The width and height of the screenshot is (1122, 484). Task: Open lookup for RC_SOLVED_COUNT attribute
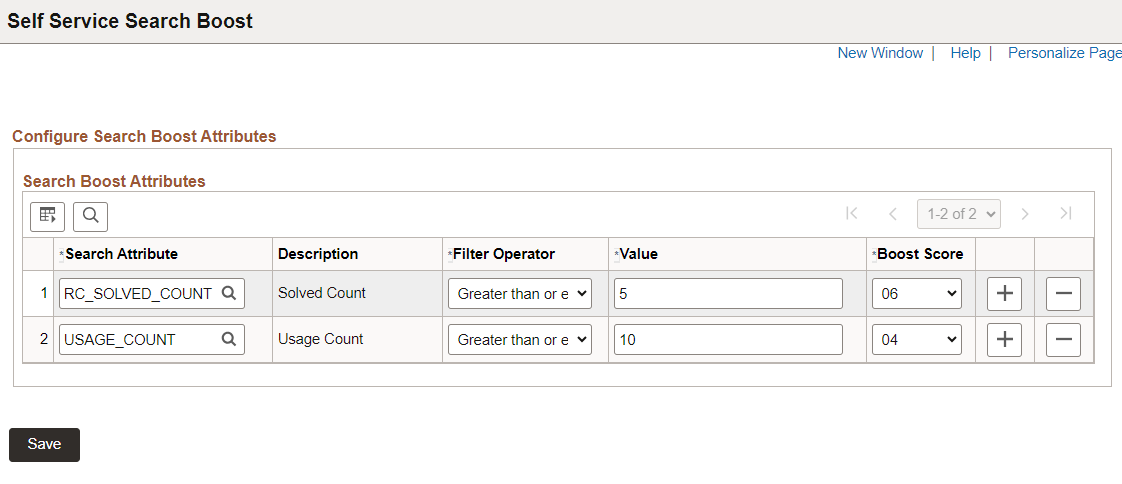click(228, 293)
